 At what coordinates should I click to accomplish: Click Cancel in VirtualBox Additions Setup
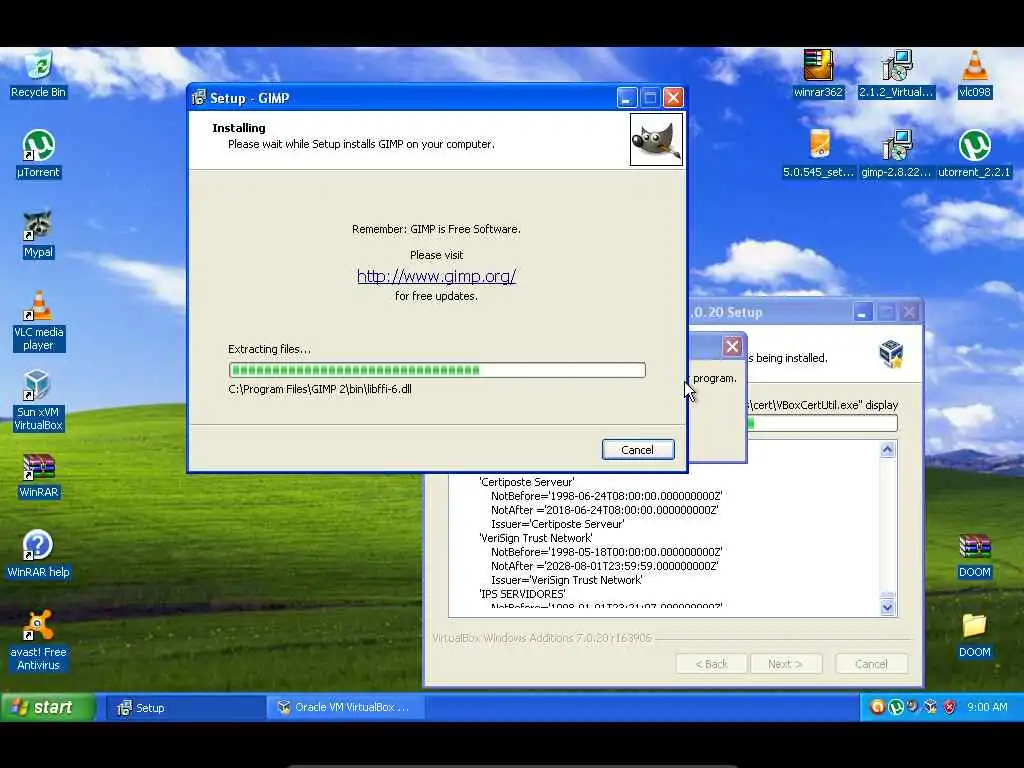pyautogui.click(x=871, y=664)
